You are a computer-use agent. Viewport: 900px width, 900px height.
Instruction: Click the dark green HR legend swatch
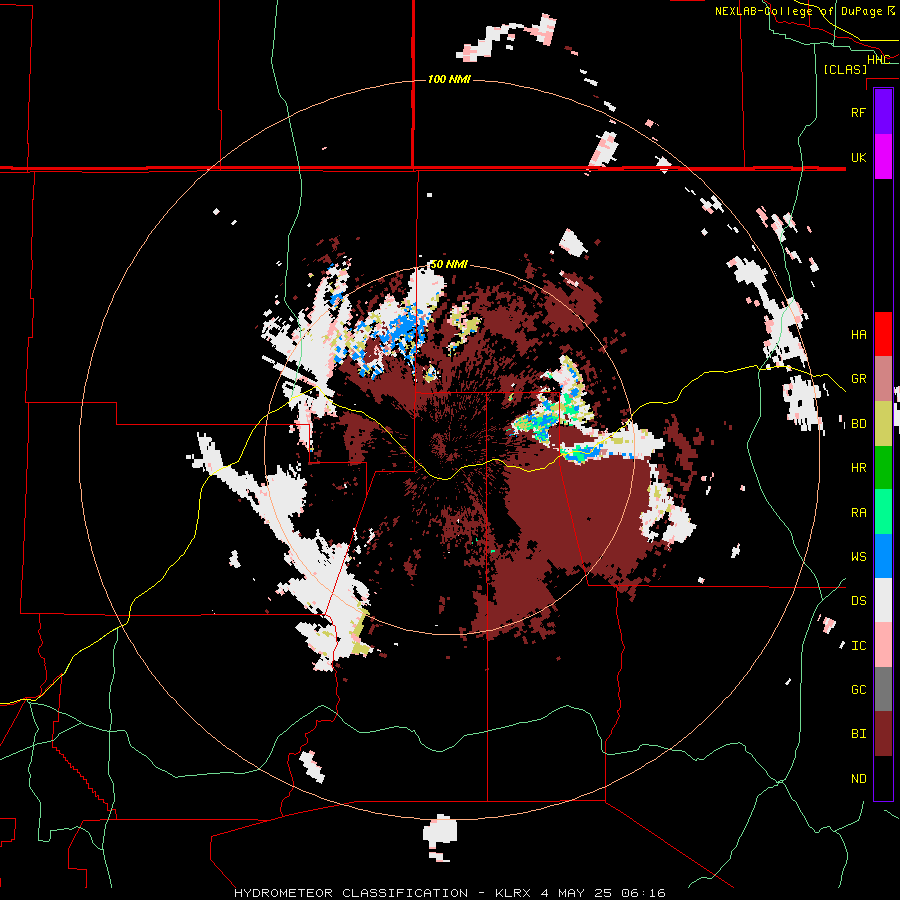883,468
